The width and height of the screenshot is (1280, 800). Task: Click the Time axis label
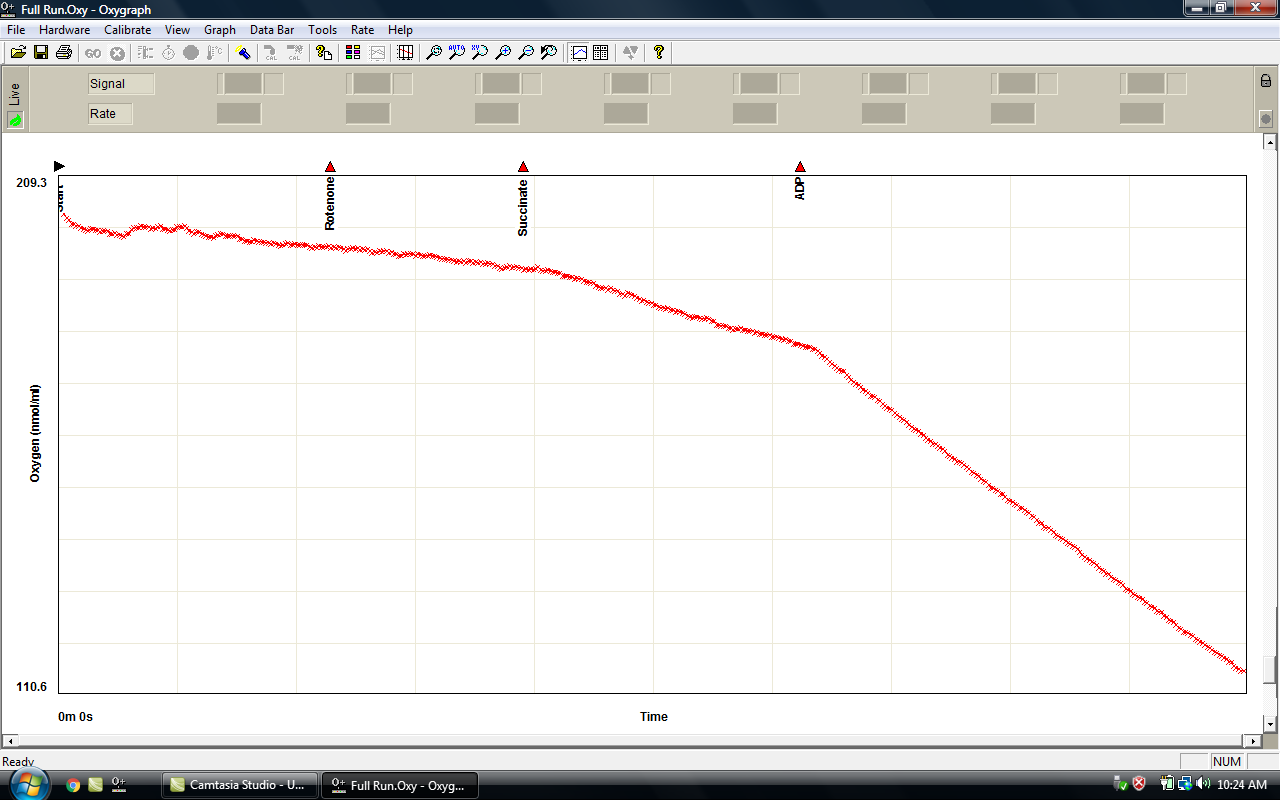tap(654, 717)
